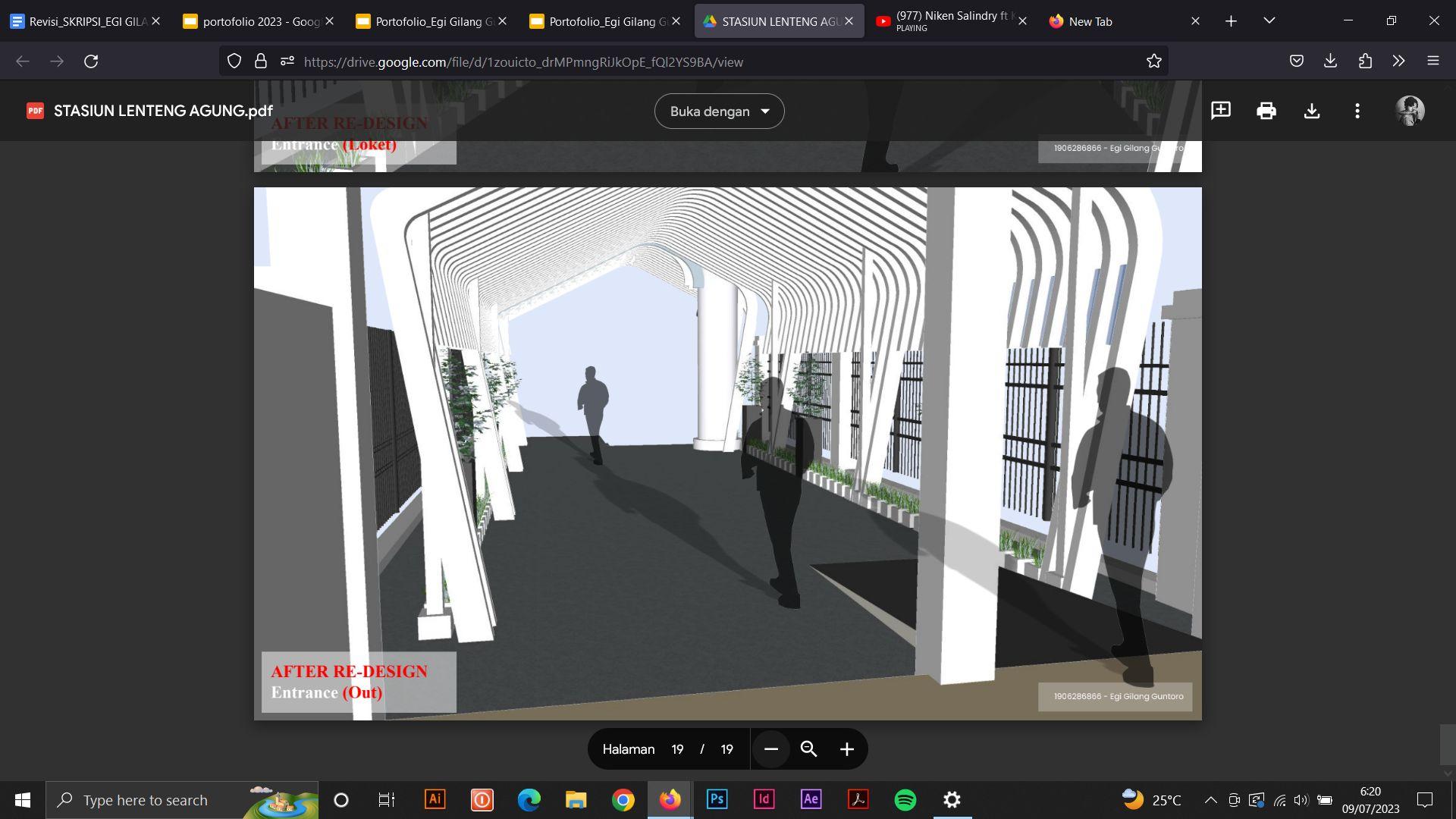
Task: Open the three-dot more actions menu
Action: pos(1357,111)
